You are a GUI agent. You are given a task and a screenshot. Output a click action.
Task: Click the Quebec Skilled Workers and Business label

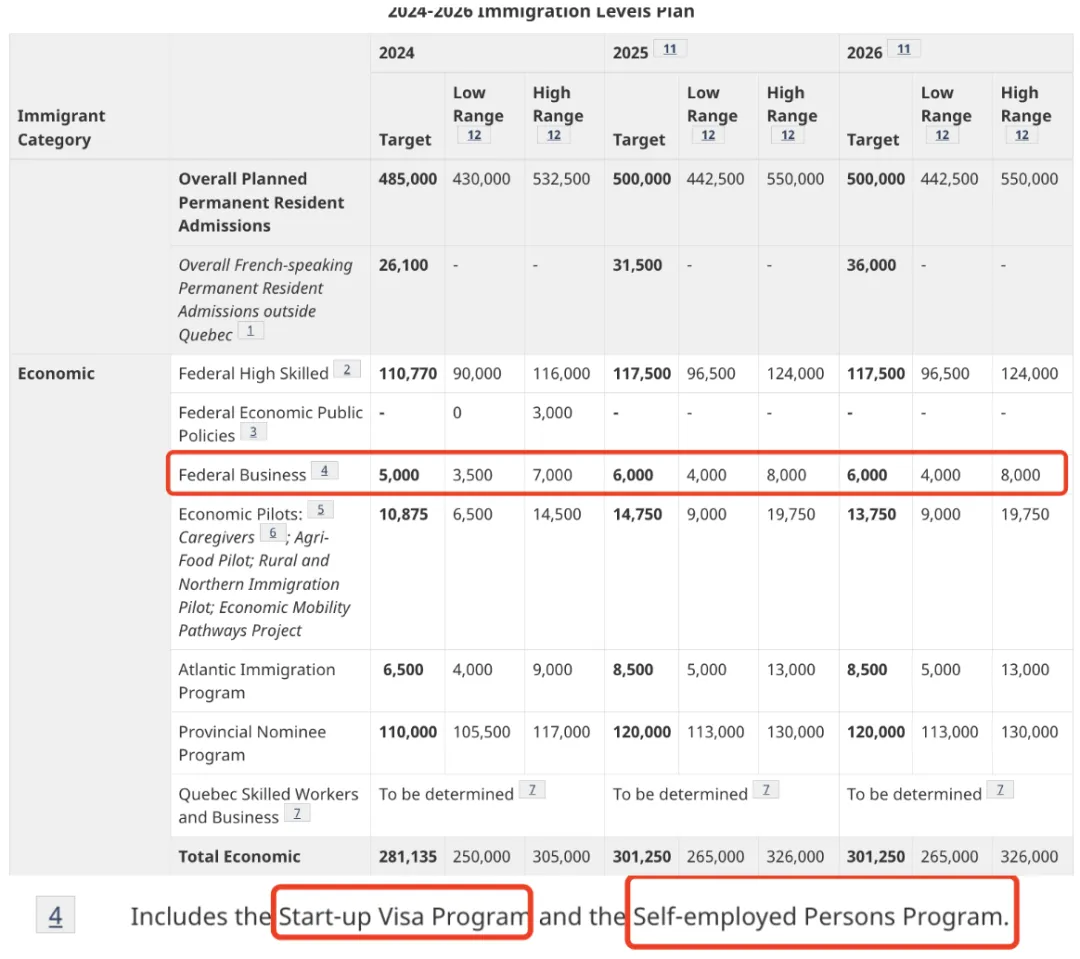pyautogui.click(x=269, y=805)
